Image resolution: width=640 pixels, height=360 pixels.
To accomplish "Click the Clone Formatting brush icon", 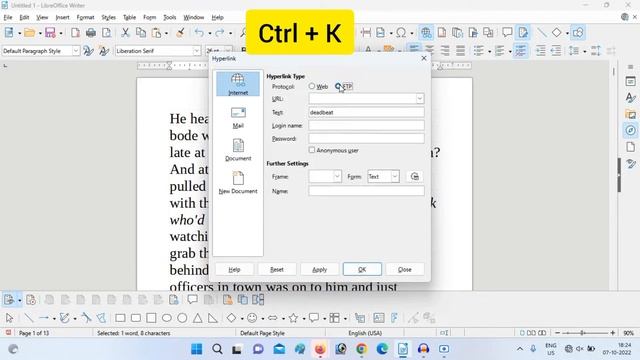I will 180,33.
